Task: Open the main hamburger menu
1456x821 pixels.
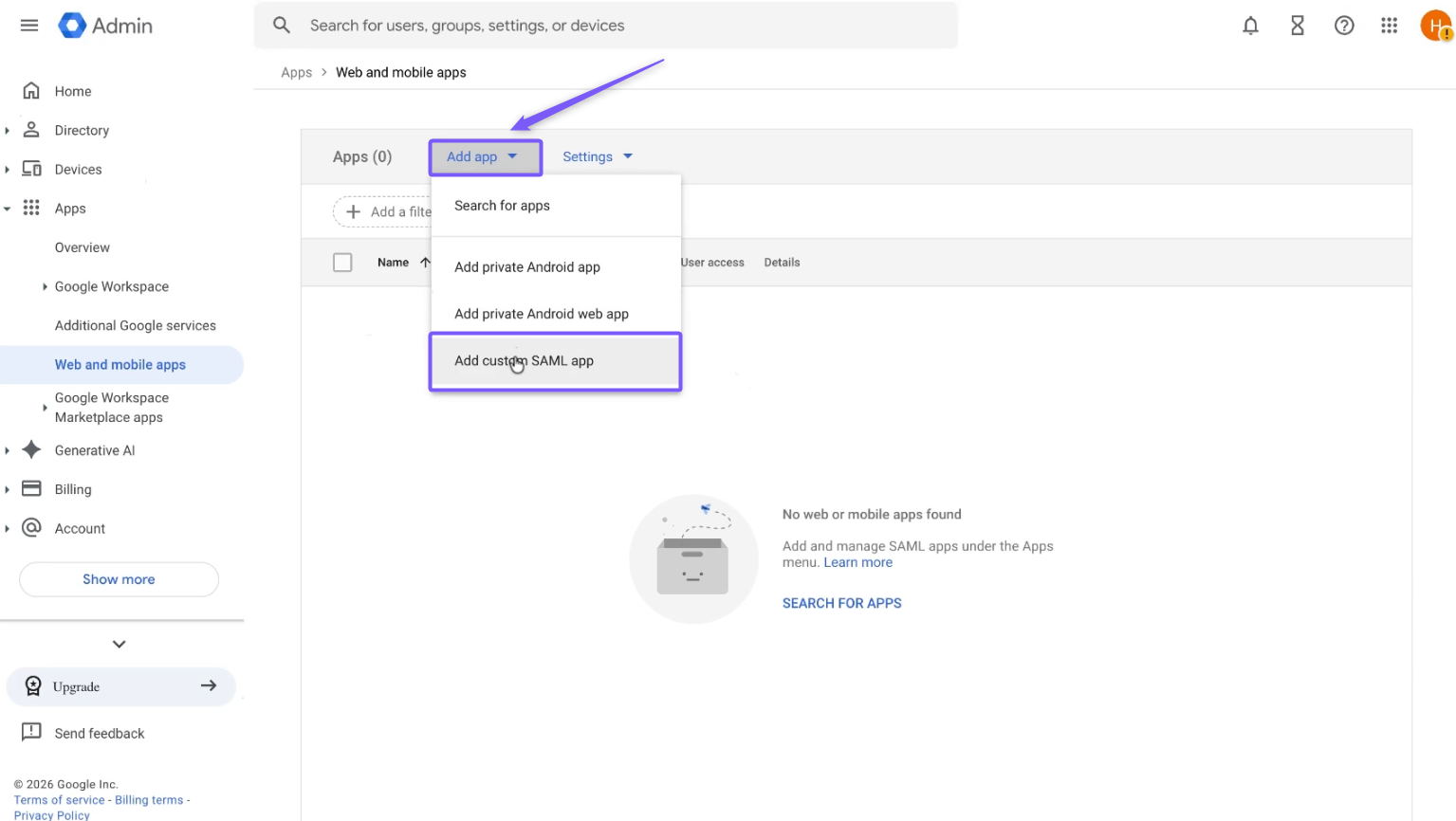Action: coord(29,26)
